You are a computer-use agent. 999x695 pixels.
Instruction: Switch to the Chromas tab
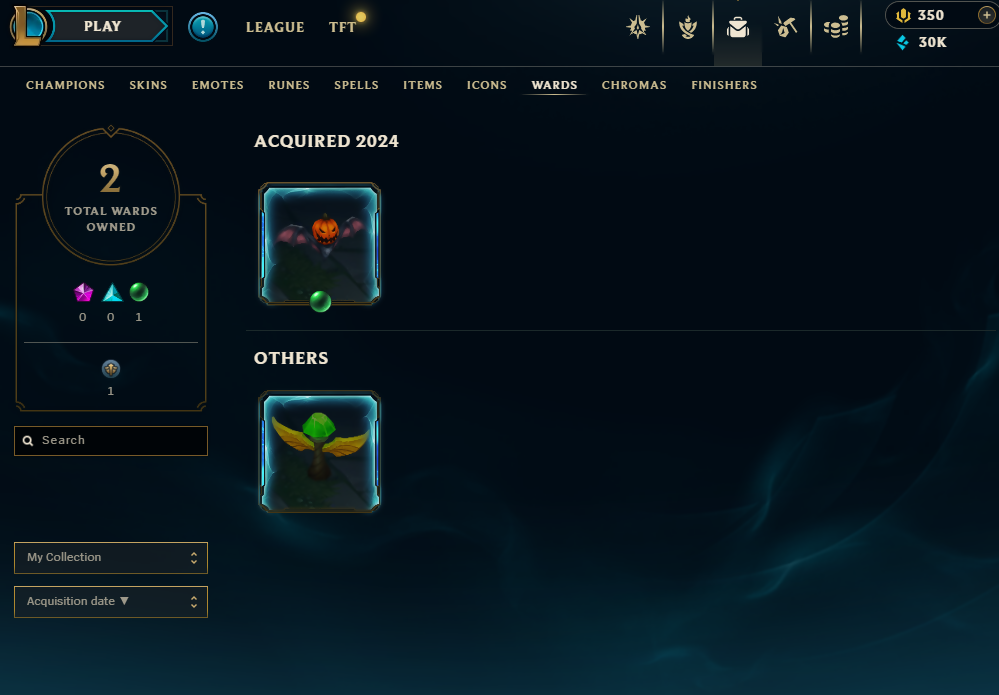(634, 85)
